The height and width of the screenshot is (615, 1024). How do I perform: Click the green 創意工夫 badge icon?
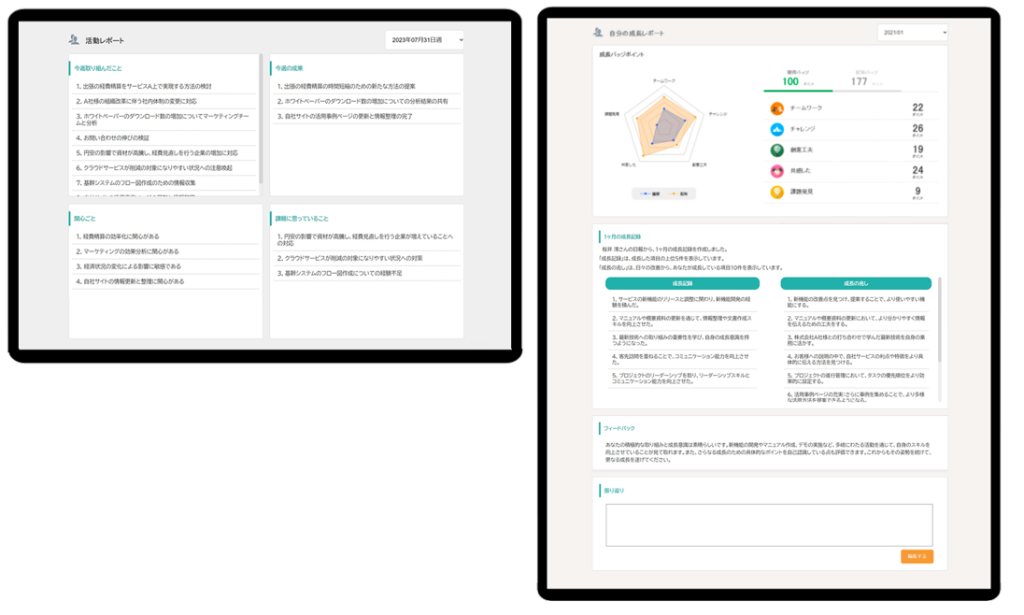[x=777, y=150]
